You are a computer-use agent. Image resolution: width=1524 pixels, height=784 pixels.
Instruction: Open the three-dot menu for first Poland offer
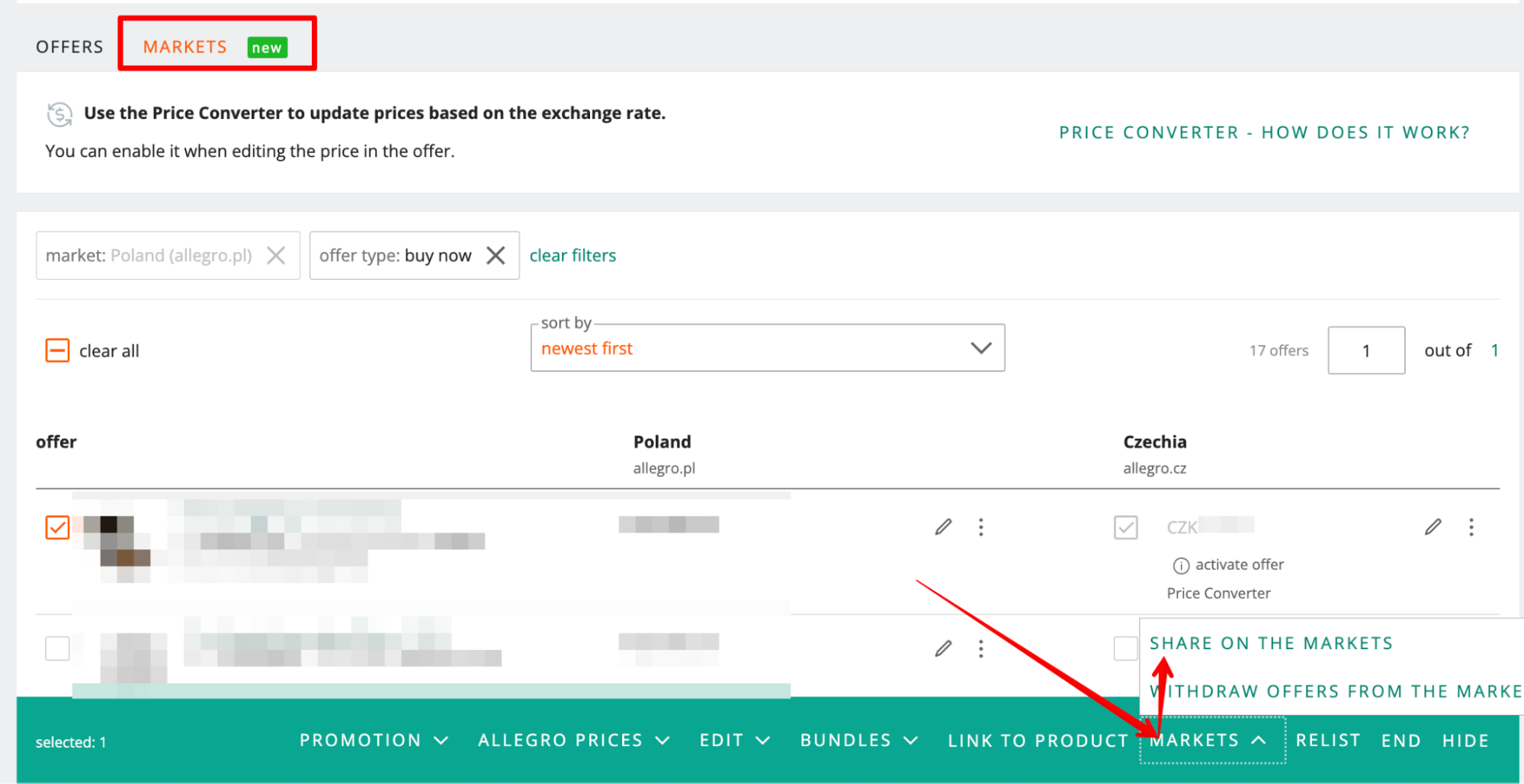pos(981,526)
